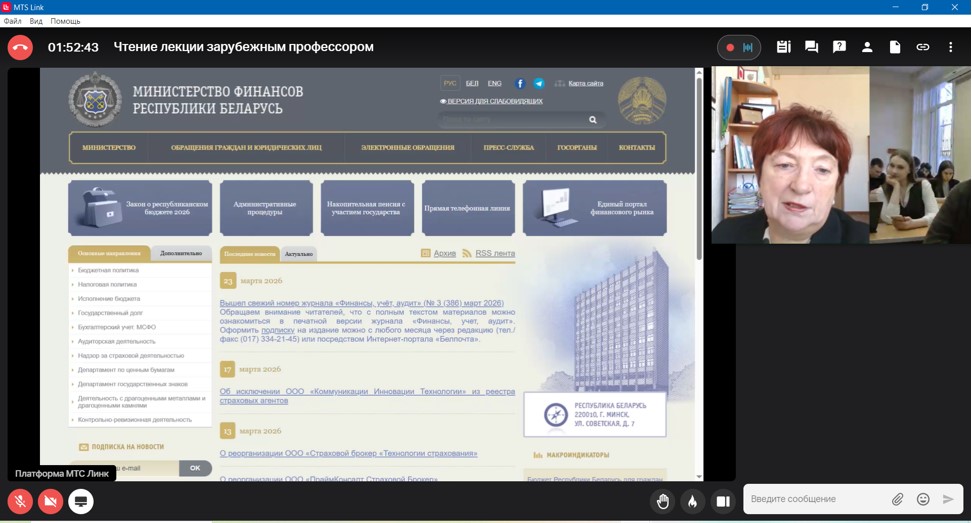
Task: Open the three-dot more options menu
Action: [x=950, y=47]
